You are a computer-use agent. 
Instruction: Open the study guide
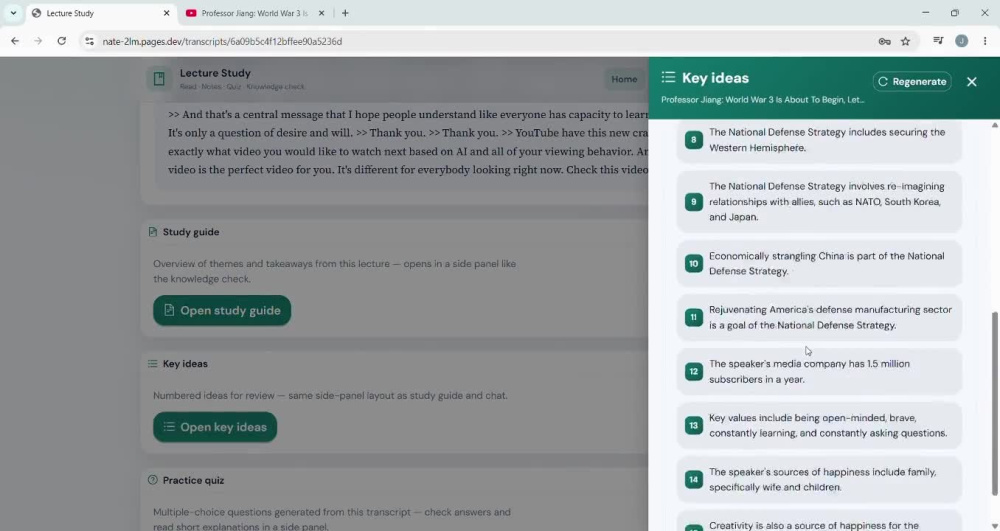tap(222, 310)
